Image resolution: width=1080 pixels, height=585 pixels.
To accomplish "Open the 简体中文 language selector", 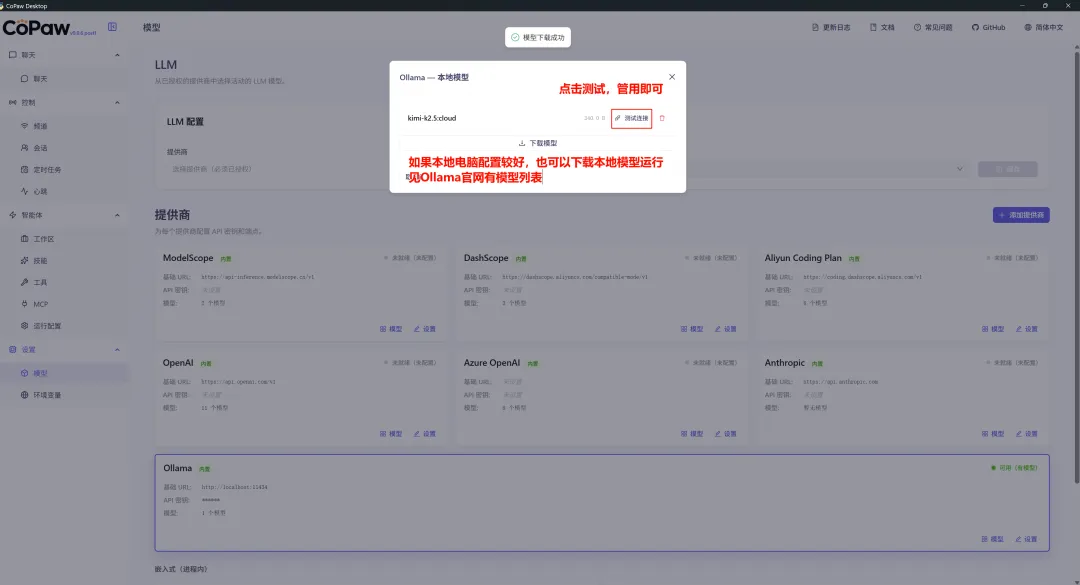I will click(x=1043, y=28).
